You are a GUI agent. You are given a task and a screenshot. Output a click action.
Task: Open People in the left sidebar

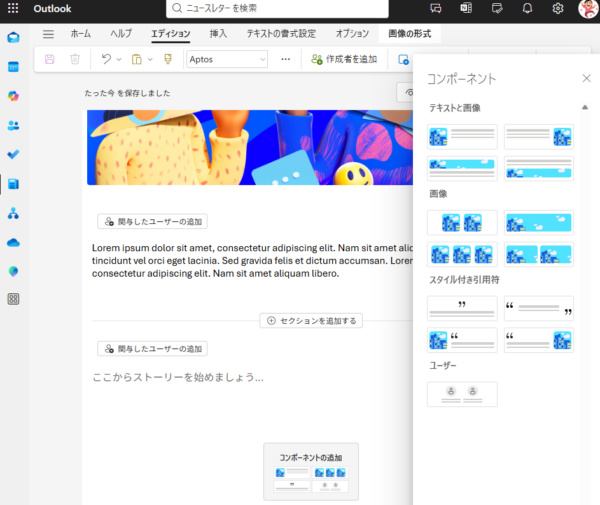coord(14,125)
